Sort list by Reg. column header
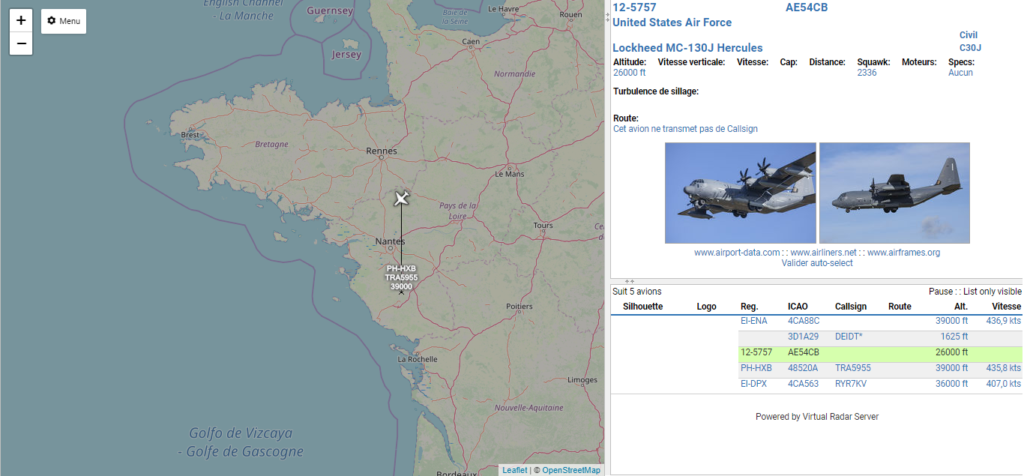Screen dimensions: 1024x476 [749, 307]
